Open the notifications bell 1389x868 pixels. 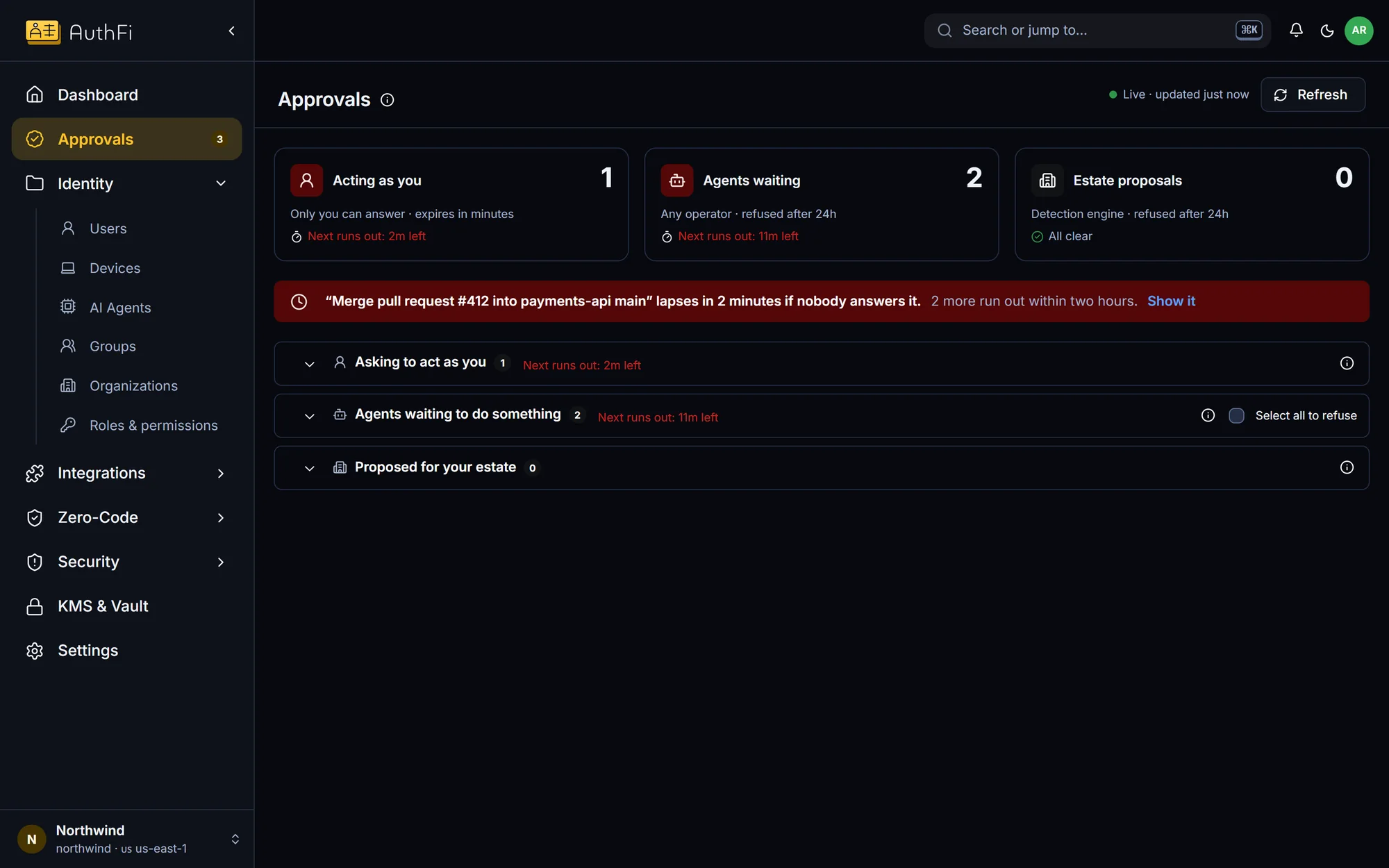tap(1296, 31)
